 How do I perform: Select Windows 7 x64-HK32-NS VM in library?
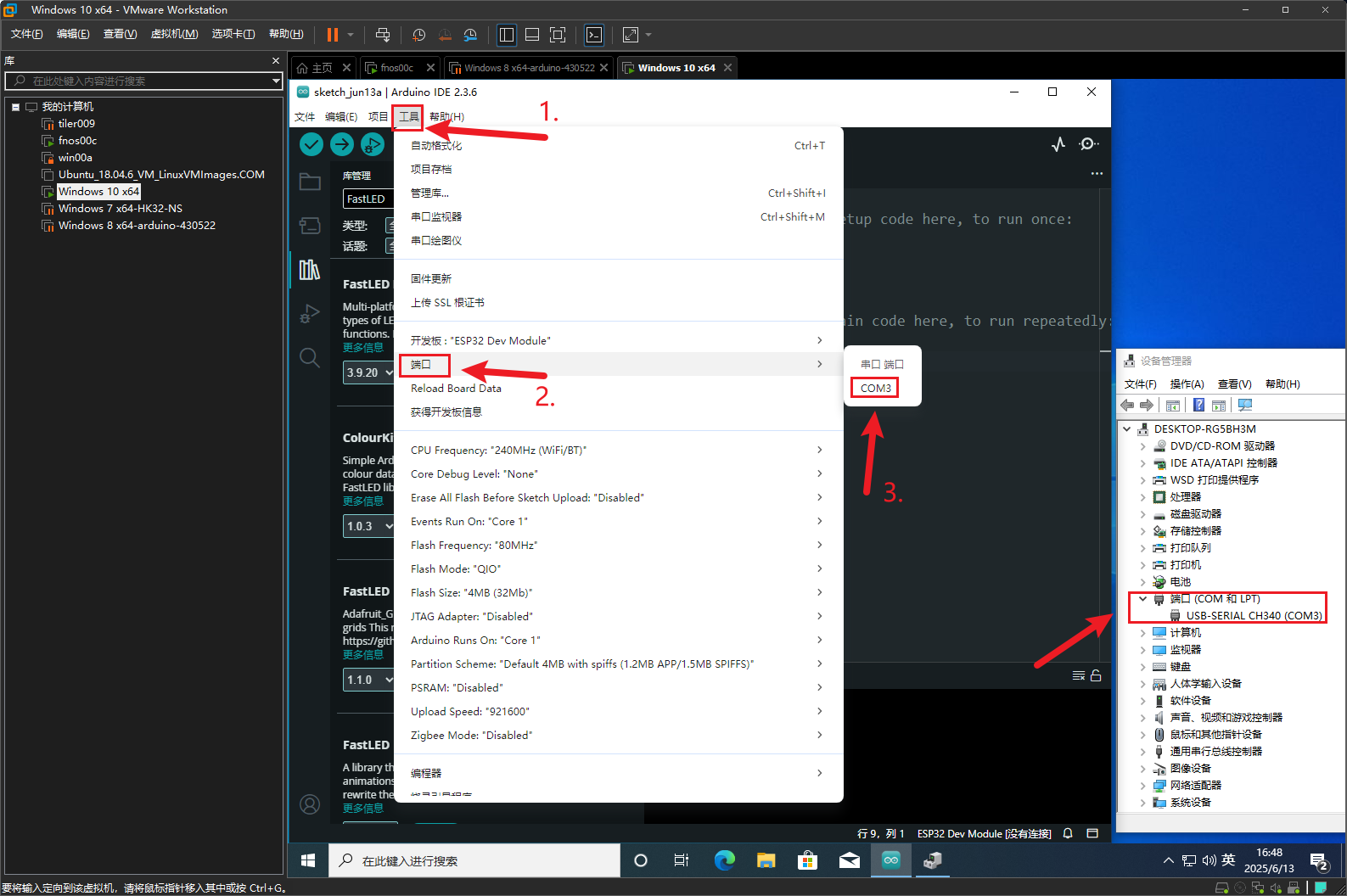pos(121,209)
